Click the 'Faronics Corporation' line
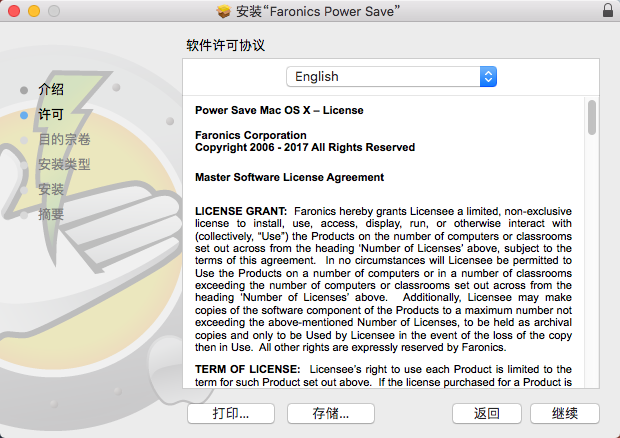 pyautogui.click(x=251, y=135)
